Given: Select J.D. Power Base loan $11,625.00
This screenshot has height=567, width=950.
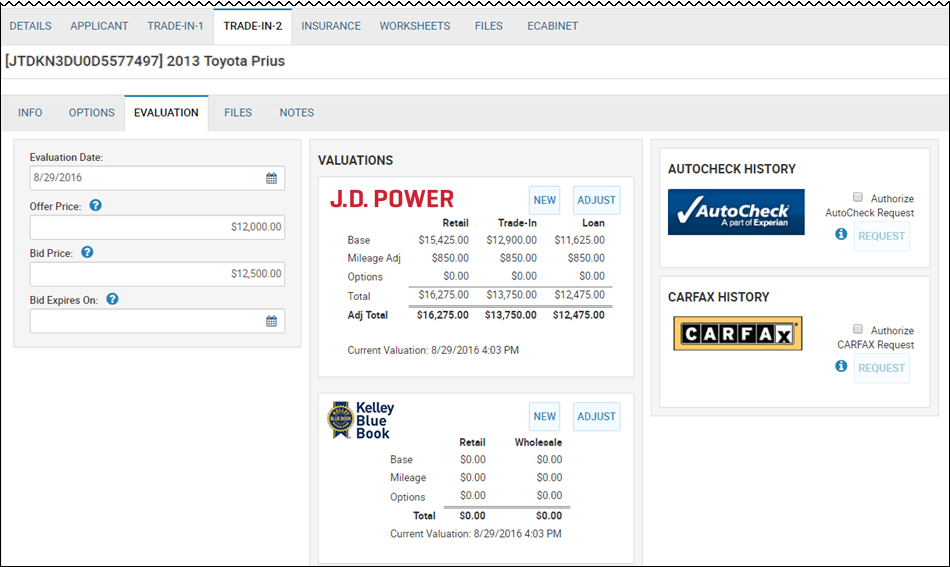Looking at the screenshot, I should 579,240.
